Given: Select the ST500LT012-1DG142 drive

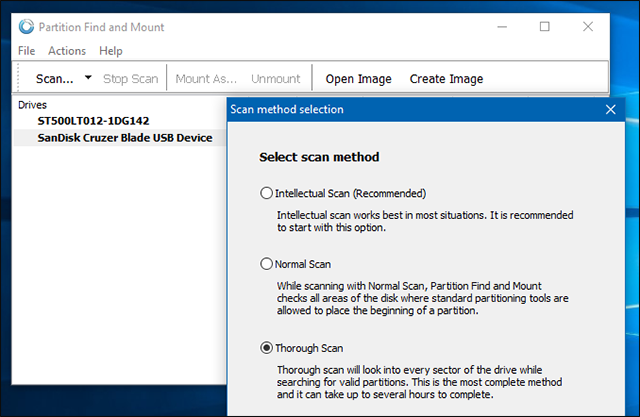Looking at the screenshot, I should [93, 121].
